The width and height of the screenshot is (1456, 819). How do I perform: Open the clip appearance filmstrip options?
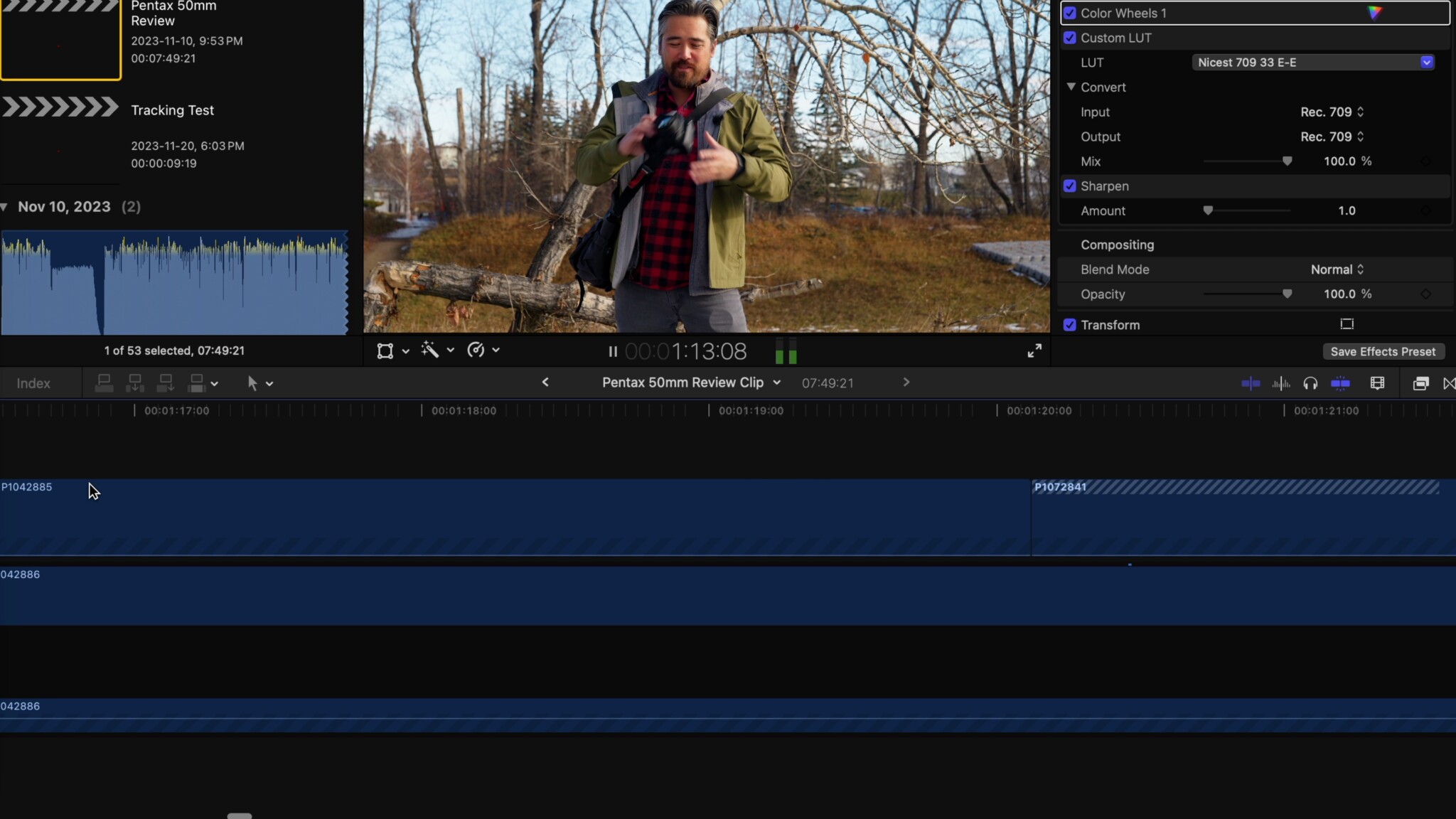1377,384
